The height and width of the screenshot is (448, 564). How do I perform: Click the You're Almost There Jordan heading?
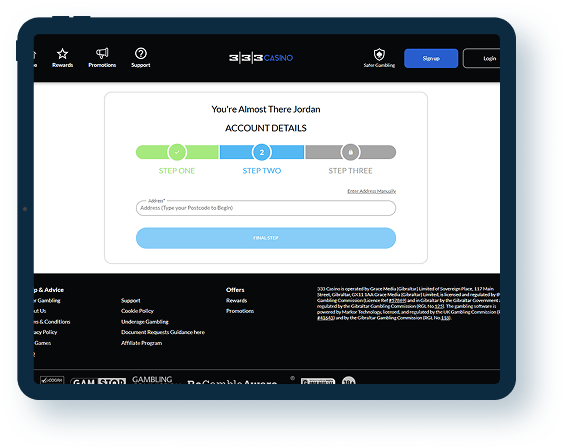(266, 109)
